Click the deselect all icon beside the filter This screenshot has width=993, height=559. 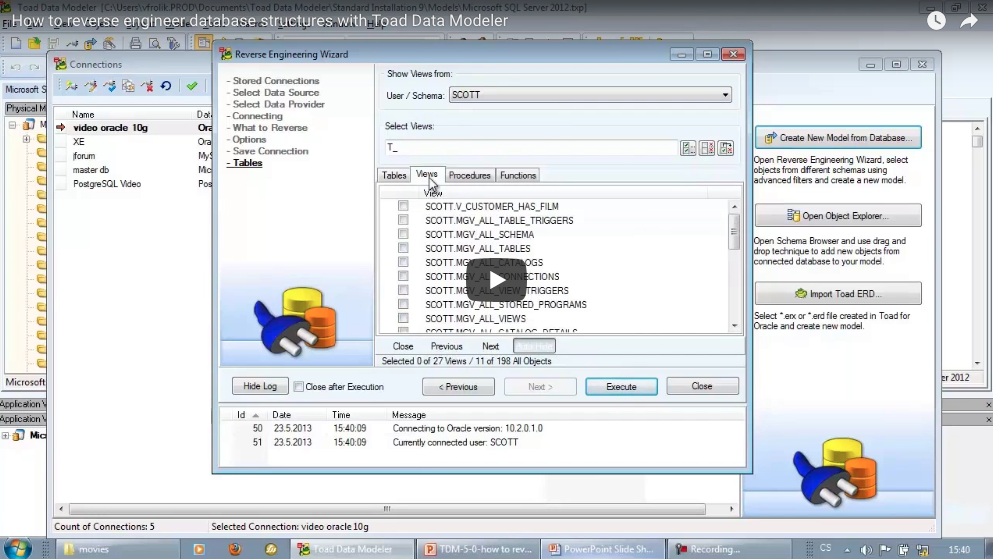[707, 148]
